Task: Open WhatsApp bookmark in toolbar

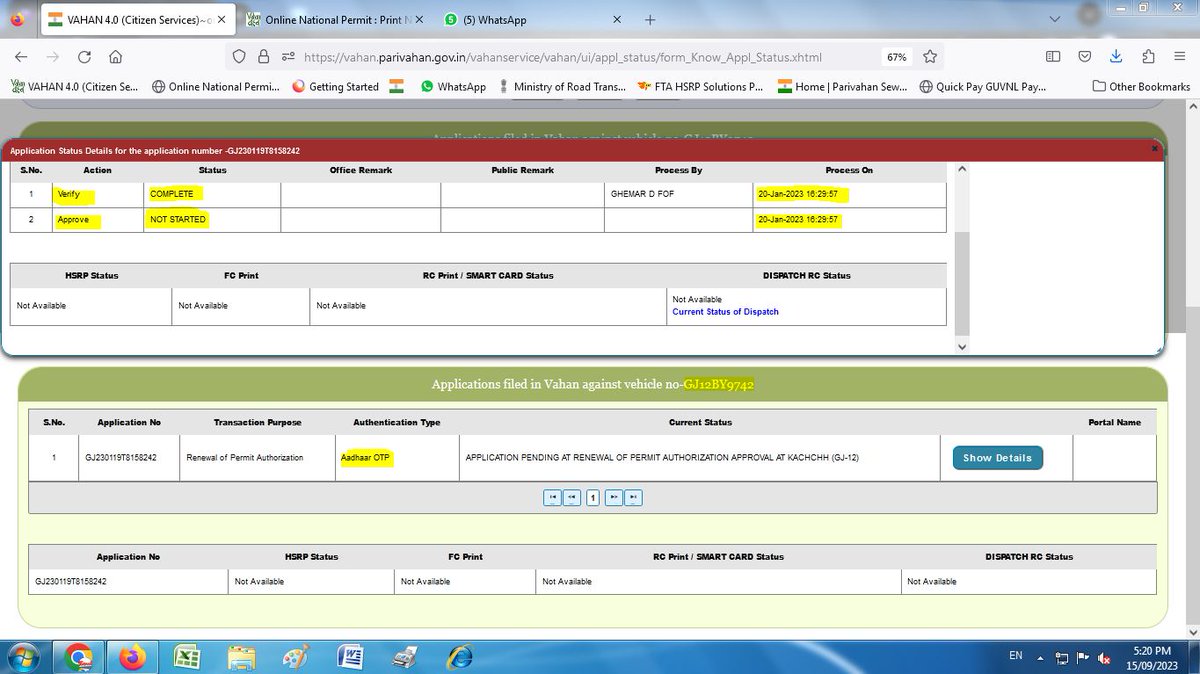Action: [453, 87]
